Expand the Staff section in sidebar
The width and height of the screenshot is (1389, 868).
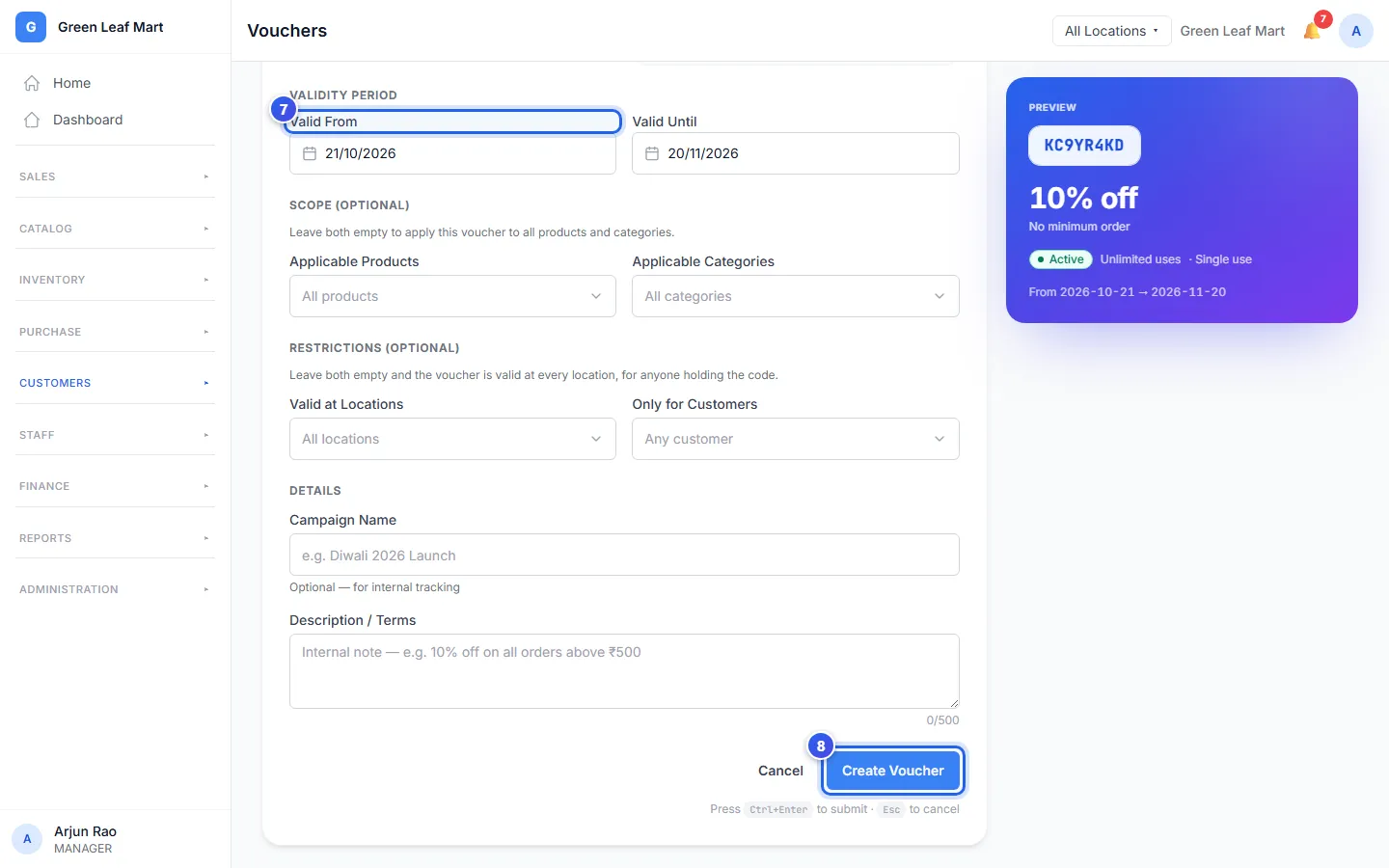[115, 435]
